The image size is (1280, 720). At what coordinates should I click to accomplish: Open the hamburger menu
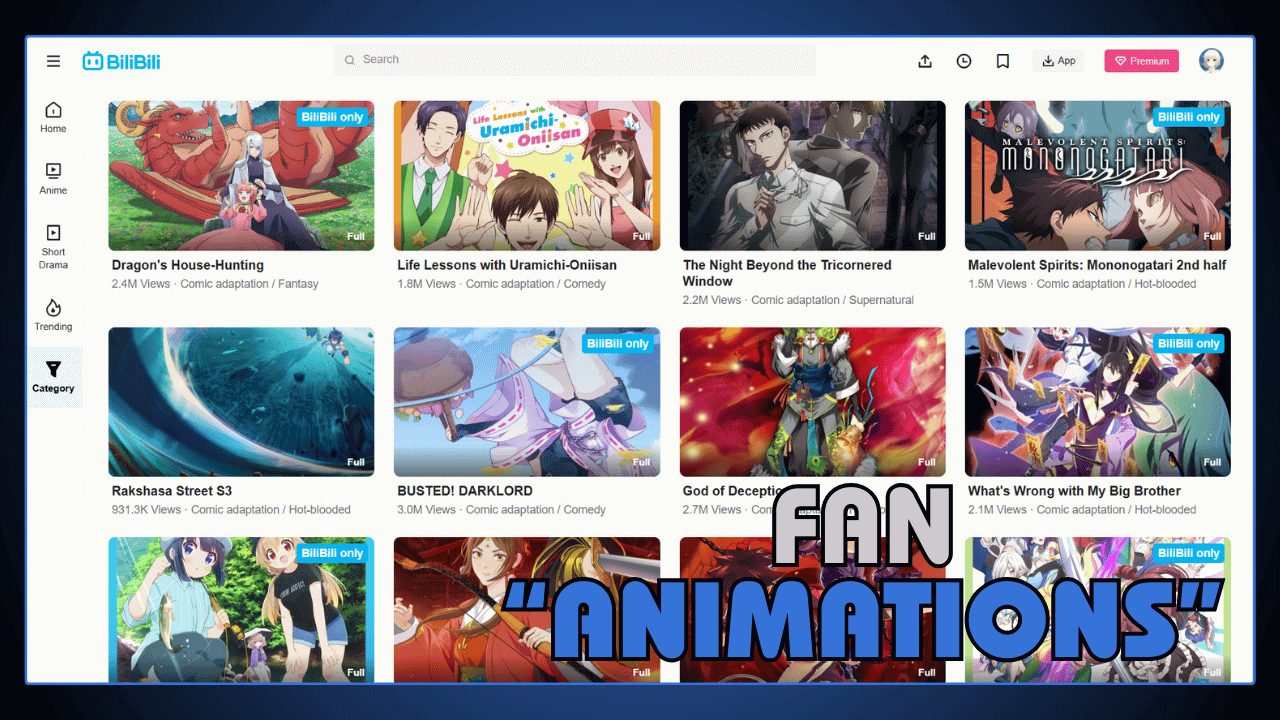point(53,60)
